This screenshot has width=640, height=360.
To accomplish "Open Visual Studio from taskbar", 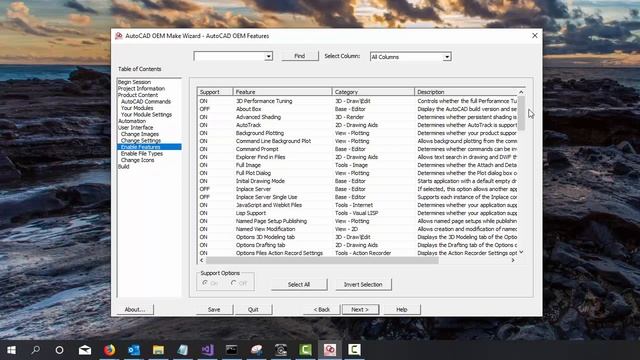I will point(207,350).
